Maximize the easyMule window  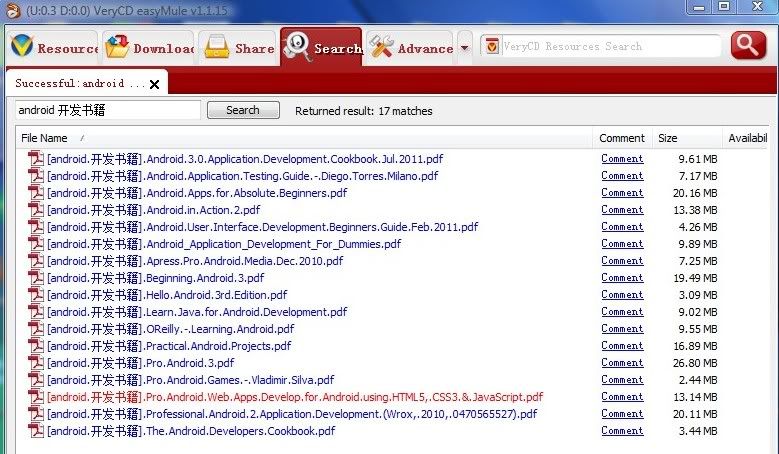click(x=724, y=7)
